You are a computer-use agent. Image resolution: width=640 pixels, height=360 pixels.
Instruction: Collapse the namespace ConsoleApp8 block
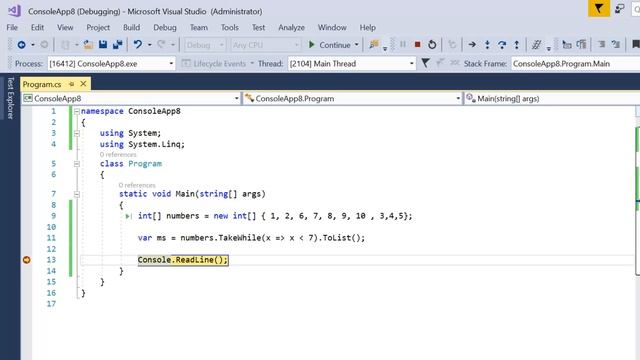pos(77,111)
